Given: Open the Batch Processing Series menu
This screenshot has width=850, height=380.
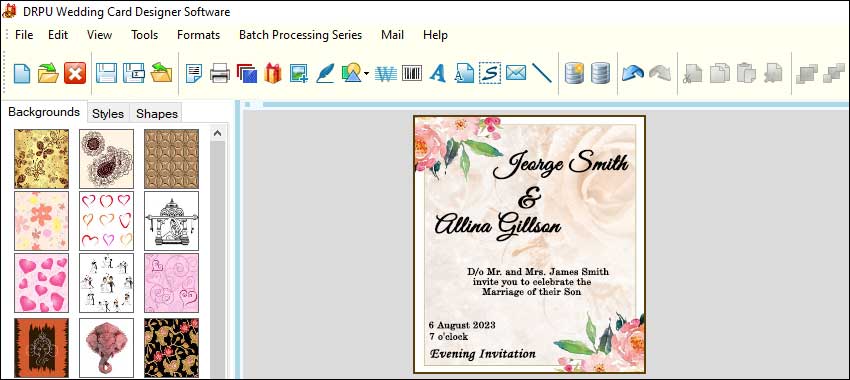Looking at the screenshot, I should [x=300, y=35].
